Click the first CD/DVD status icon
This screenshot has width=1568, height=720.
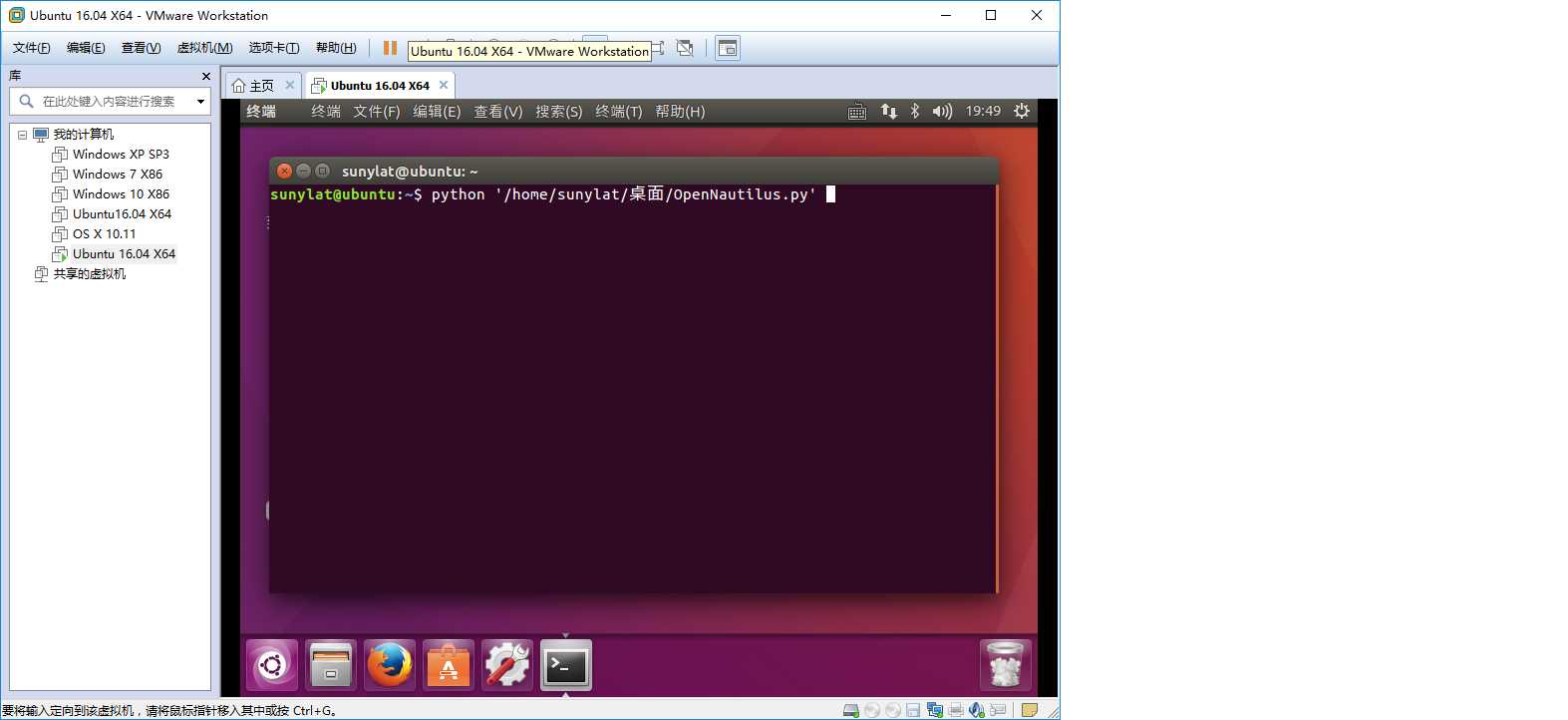(872, 710)
